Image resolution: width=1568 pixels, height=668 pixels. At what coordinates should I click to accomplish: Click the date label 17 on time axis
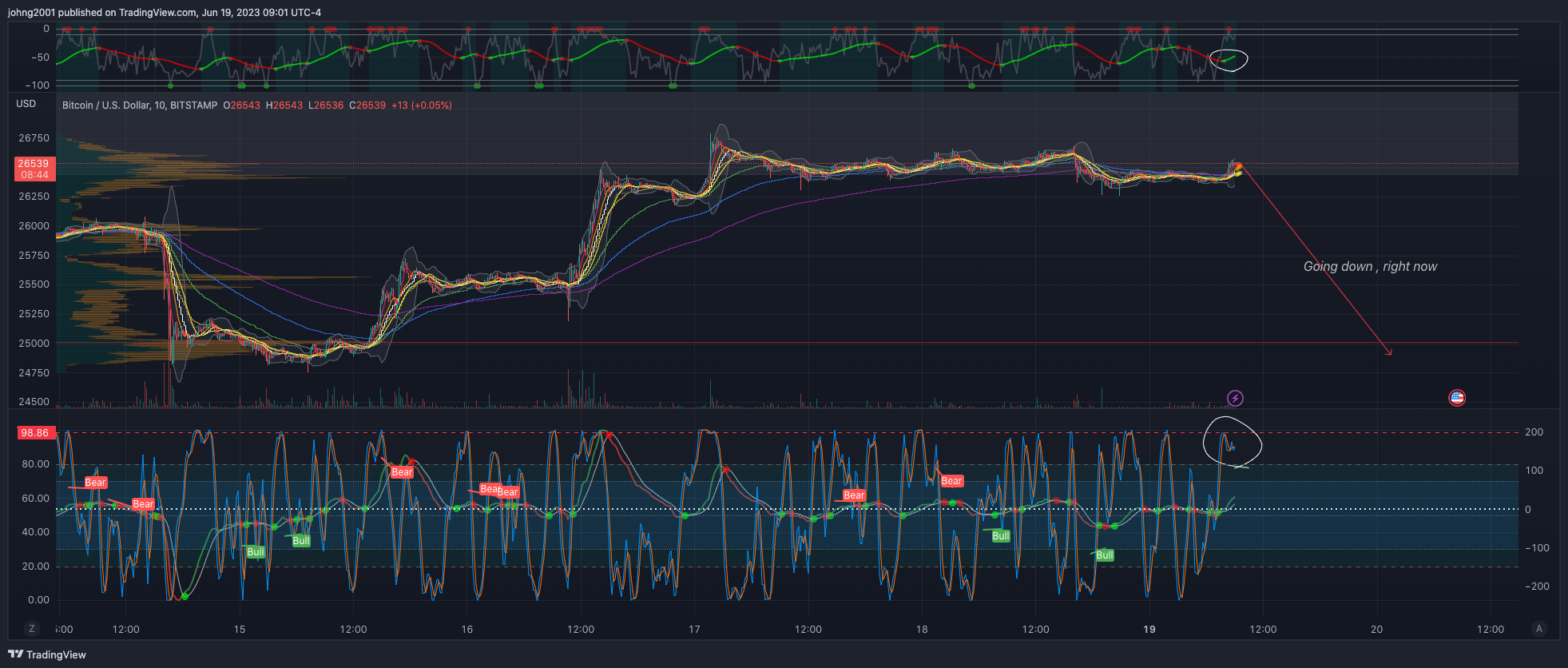click(694, 630)
